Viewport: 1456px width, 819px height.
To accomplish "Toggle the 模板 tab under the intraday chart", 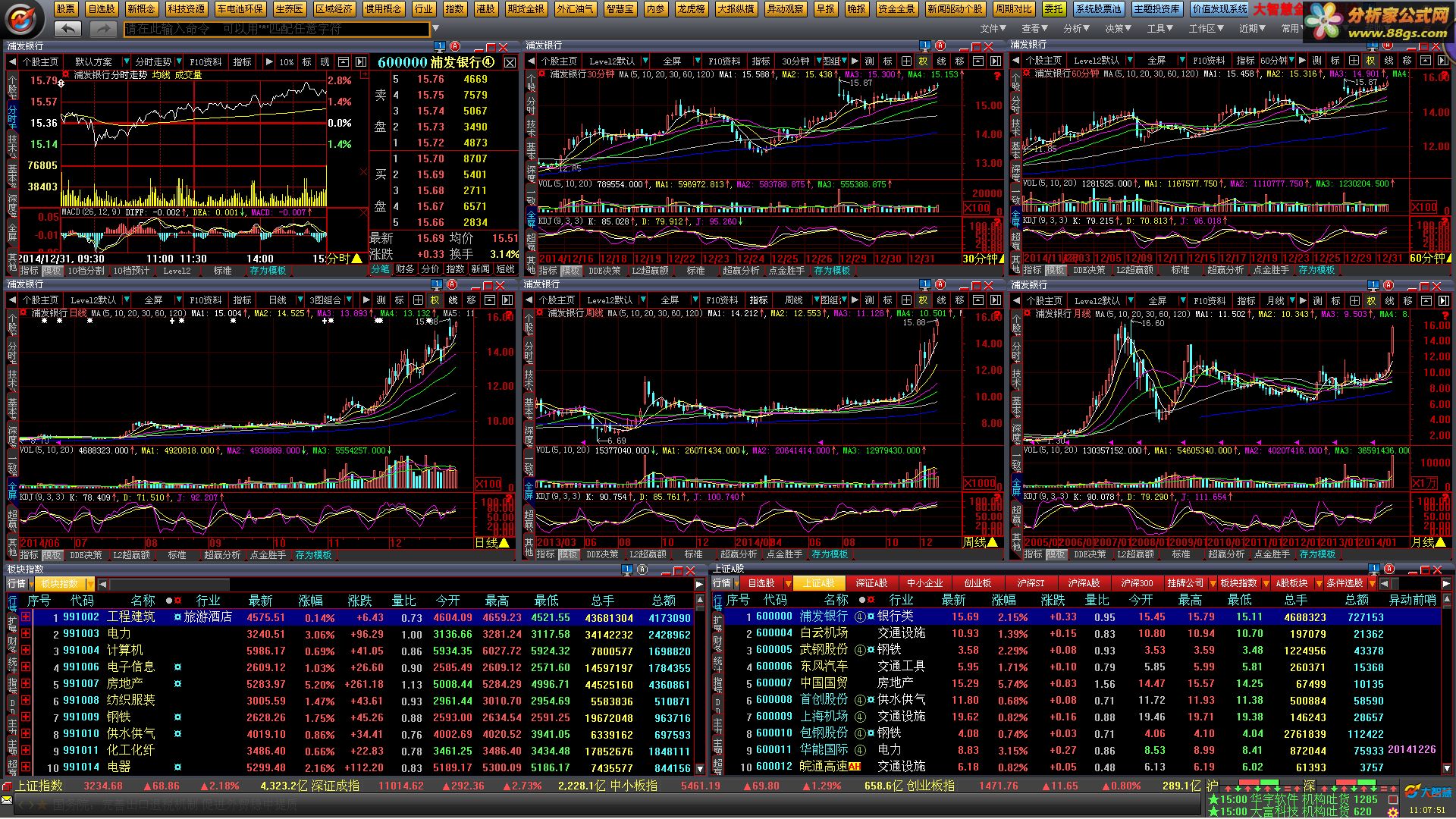I will 52,271.
